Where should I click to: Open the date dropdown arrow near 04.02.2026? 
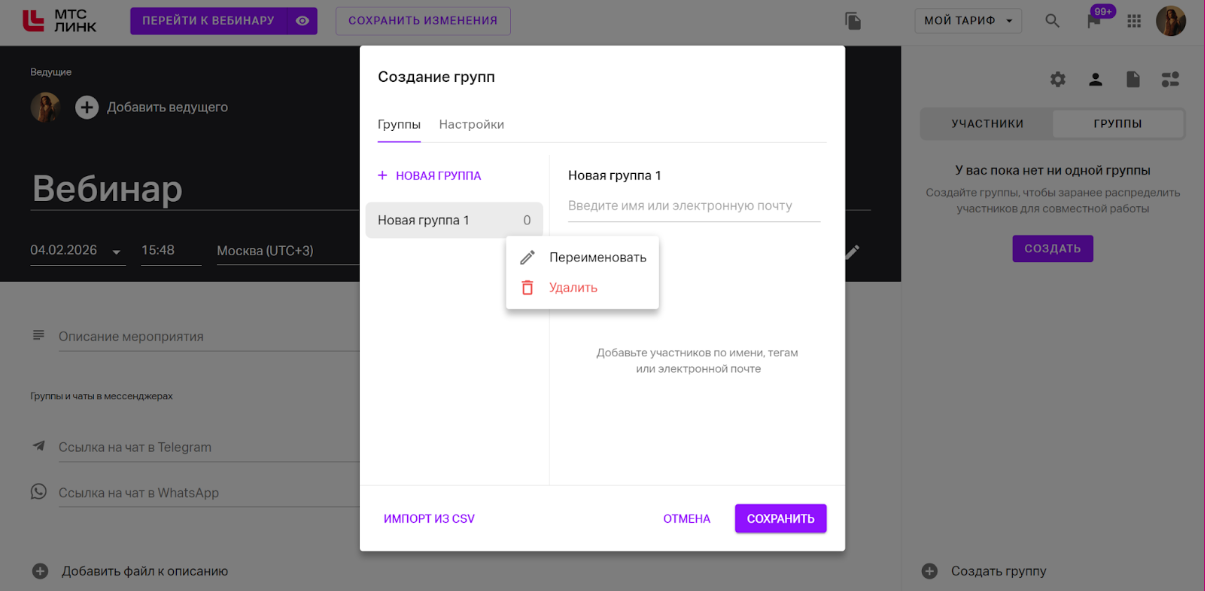pos(117,251)
